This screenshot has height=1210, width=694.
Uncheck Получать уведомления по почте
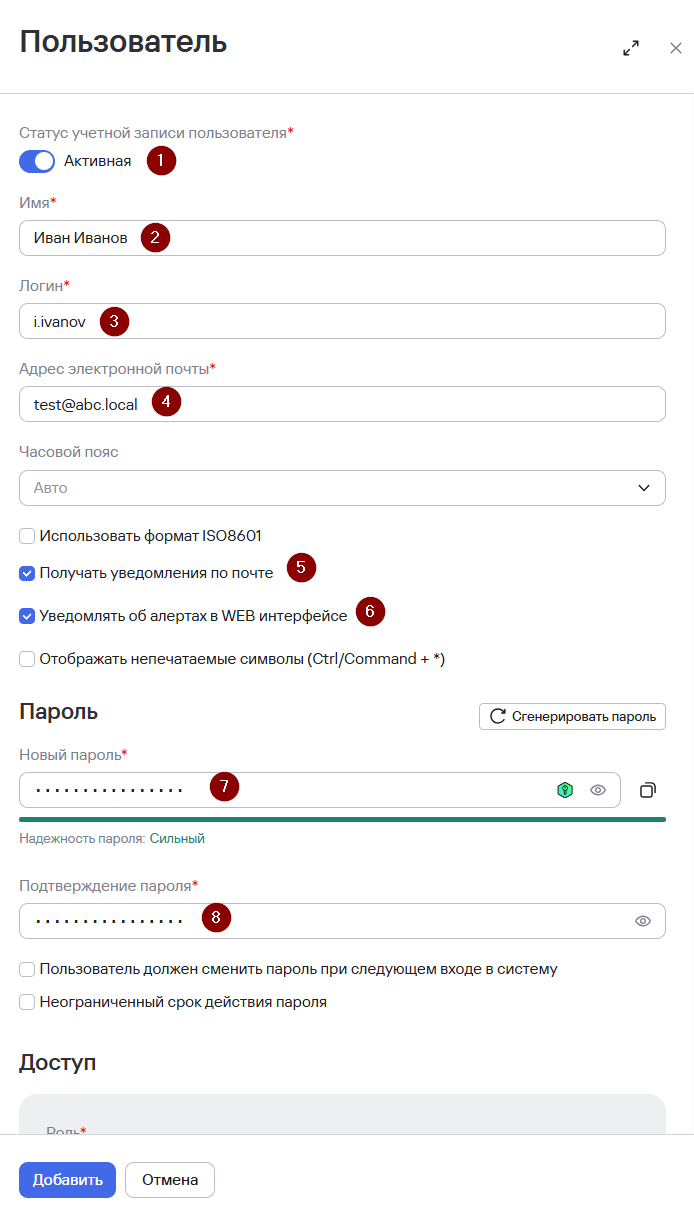pyautogui.click(x=27, y=574)
